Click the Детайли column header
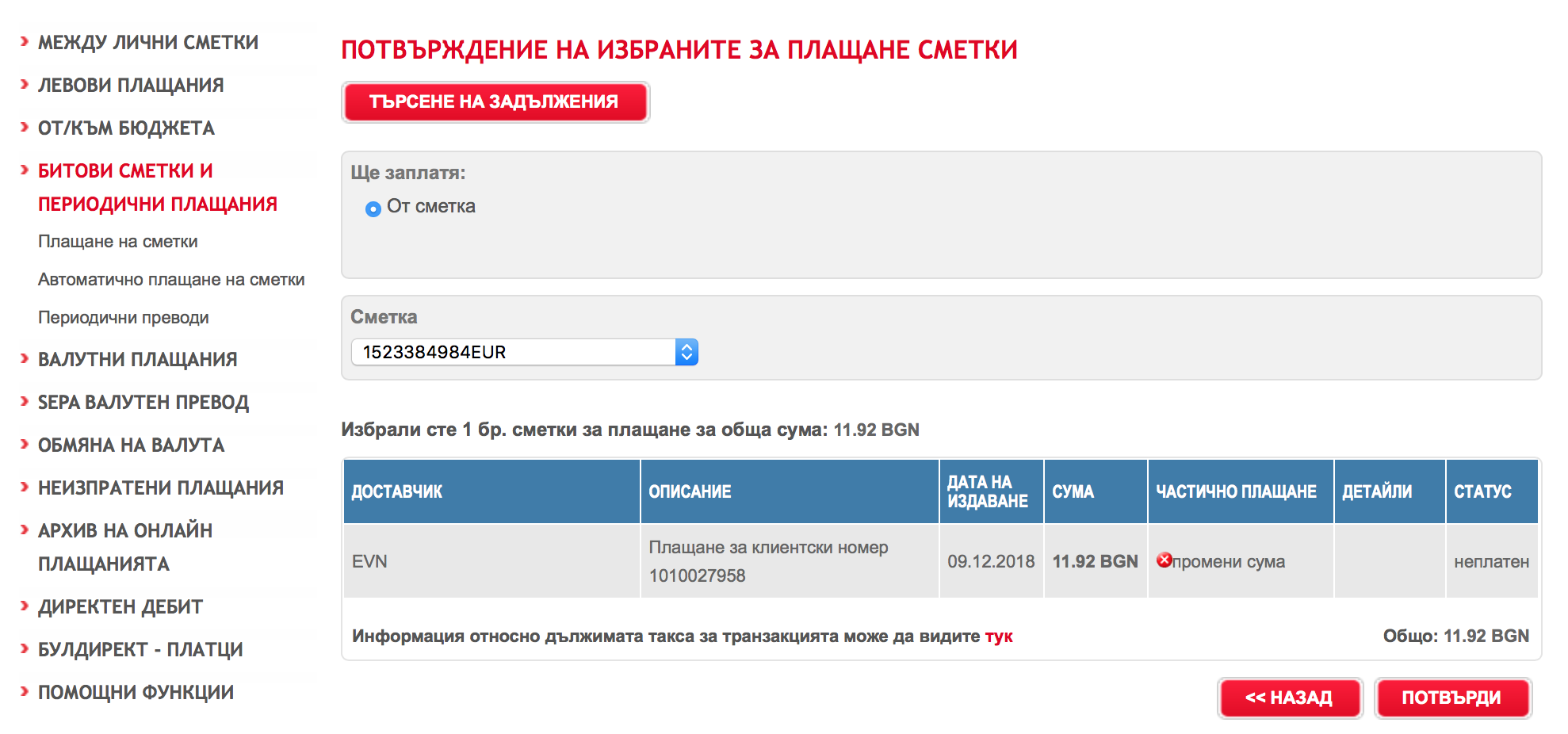 (1390, 491)
